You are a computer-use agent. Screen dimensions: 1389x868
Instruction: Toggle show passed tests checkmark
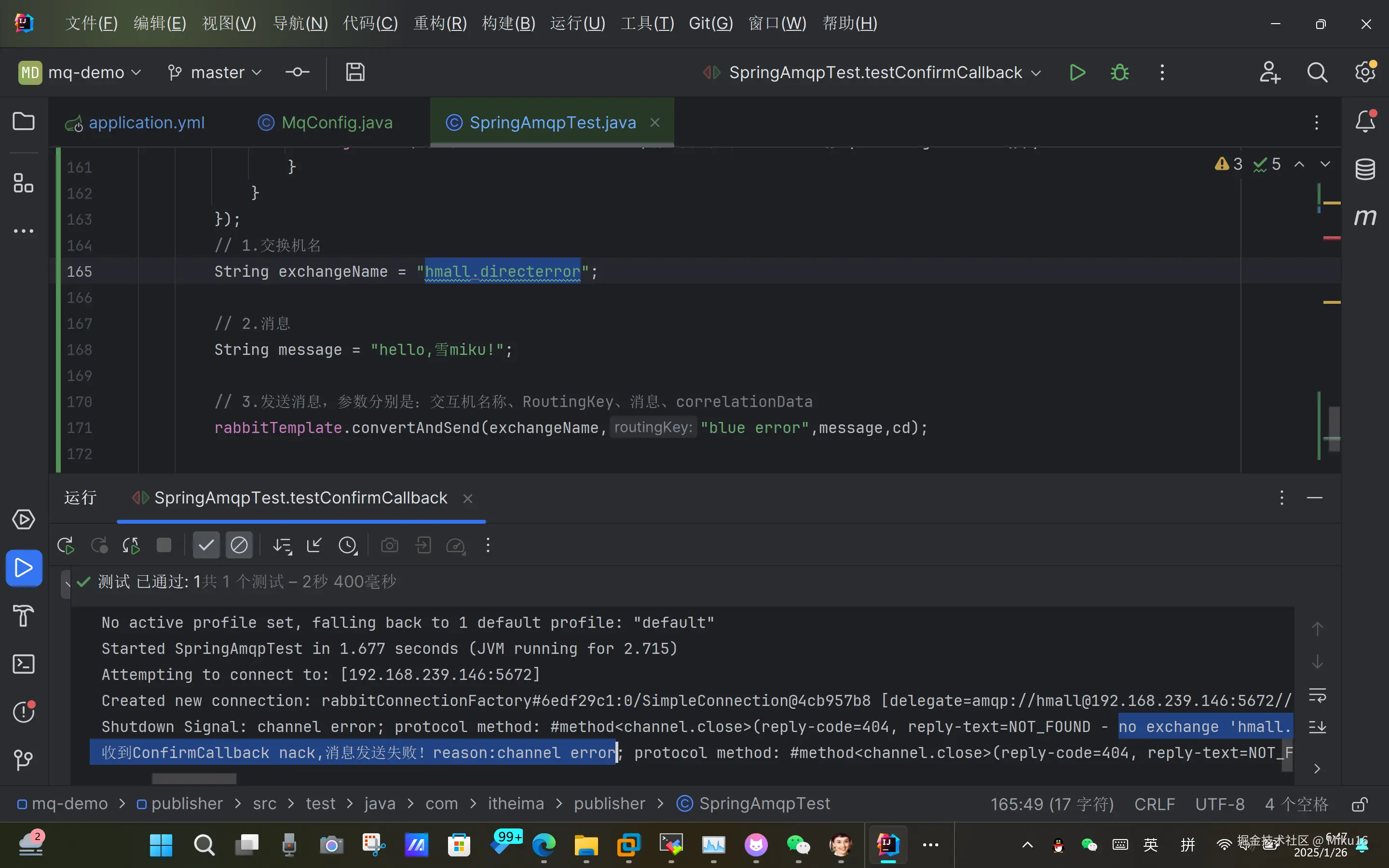[206, 545]
